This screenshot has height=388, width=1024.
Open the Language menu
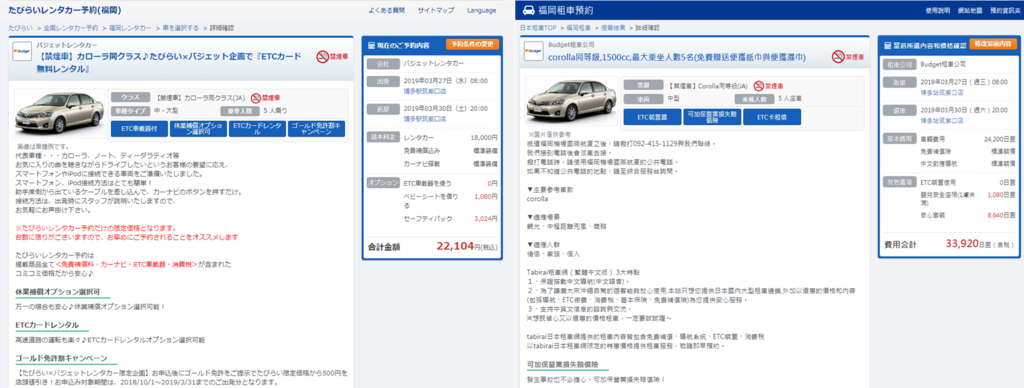[481, 11]
